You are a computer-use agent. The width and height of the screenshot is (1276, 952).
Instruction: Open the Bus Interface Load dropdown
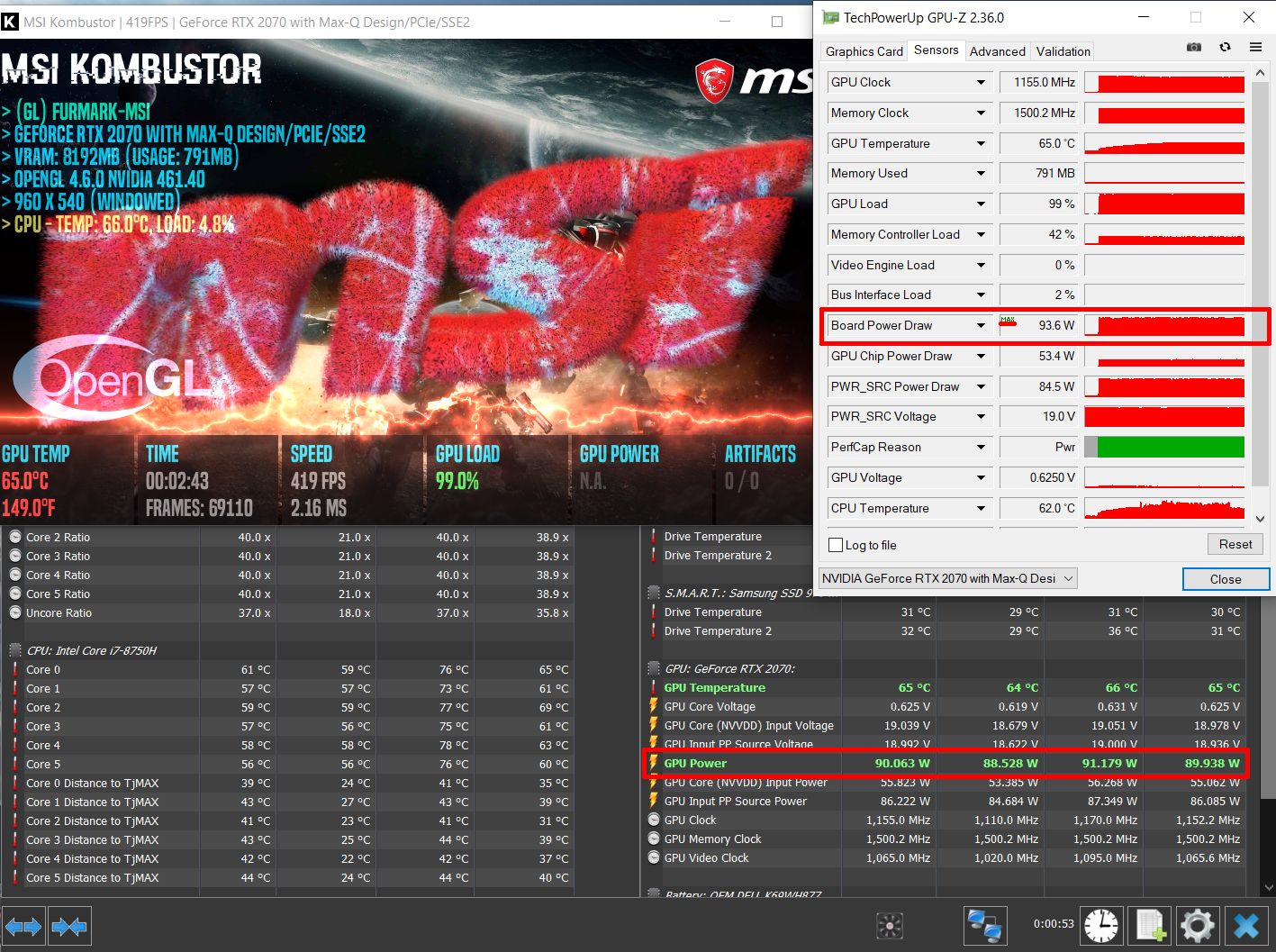(981, 295)
